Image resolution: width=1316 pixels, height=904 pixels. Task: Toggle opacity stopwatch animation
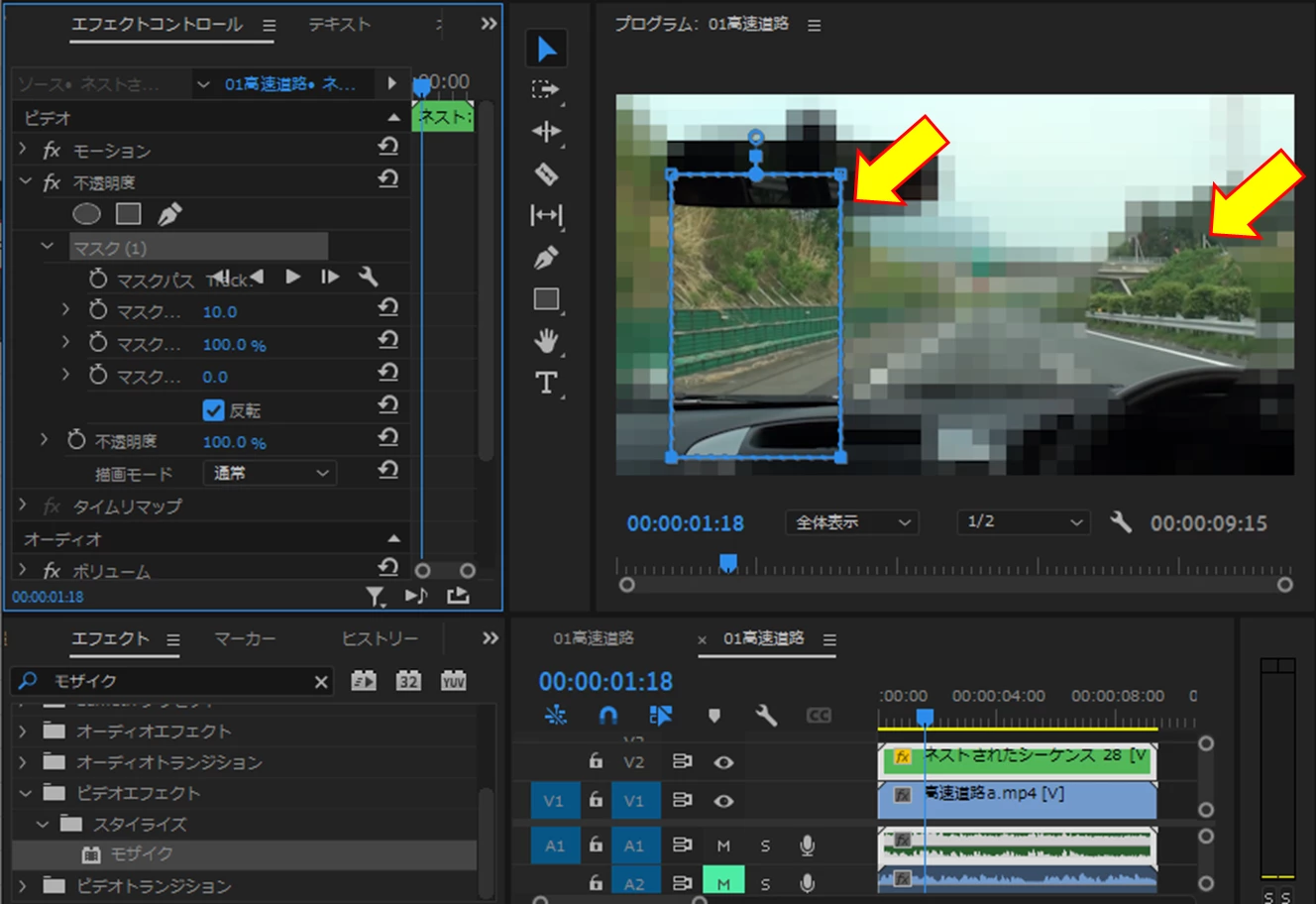click(x=76, y=440)
